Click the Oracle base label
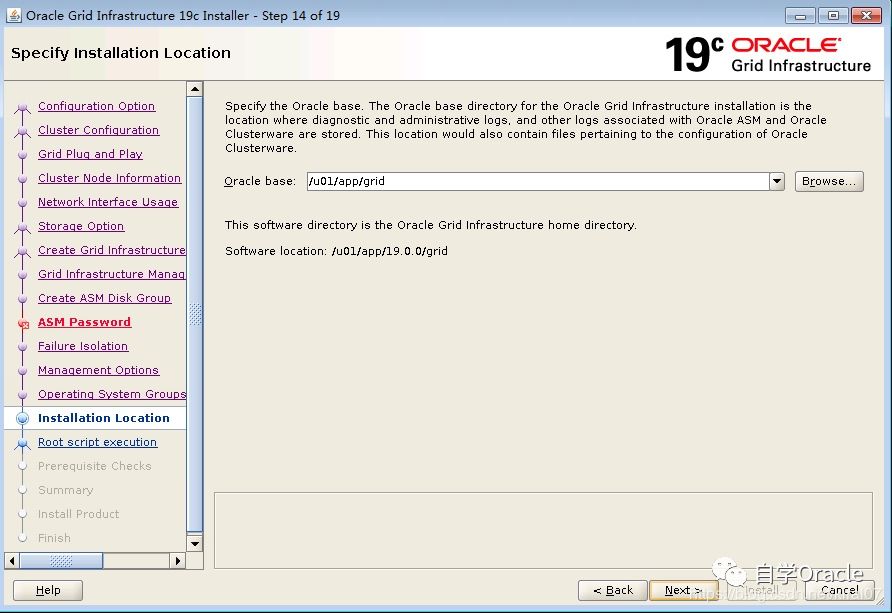The width and height of the screenshot is (892, 613). pyautogui.click(x=260, y=181)
